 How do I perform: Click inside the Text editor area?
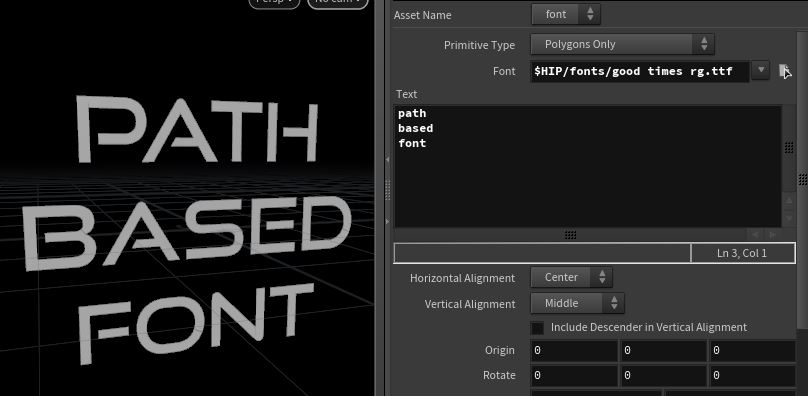coord(587,166)
